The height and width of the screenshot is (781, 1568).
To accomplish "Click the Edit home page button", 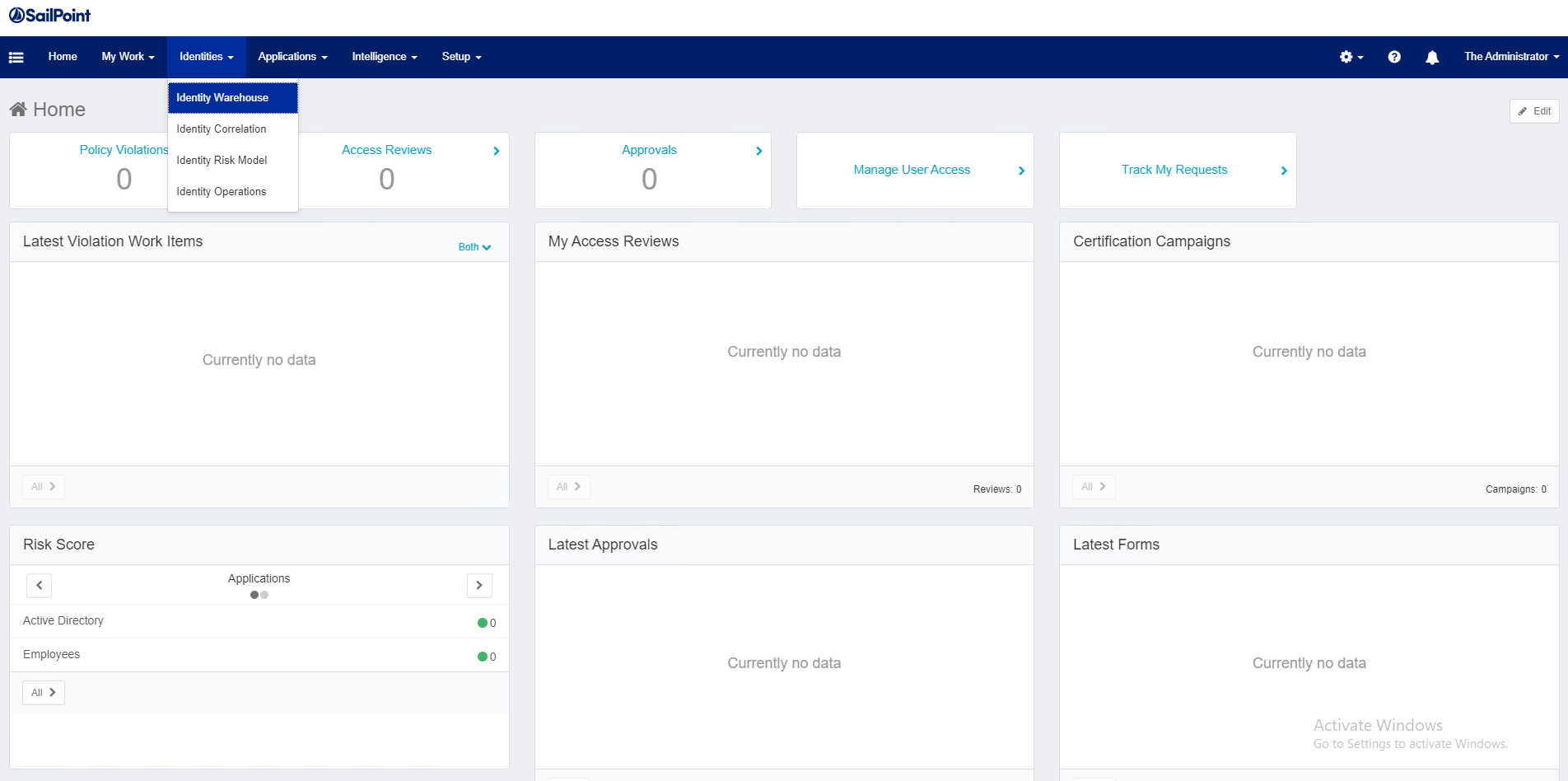I will click(x=1534, y=111).
